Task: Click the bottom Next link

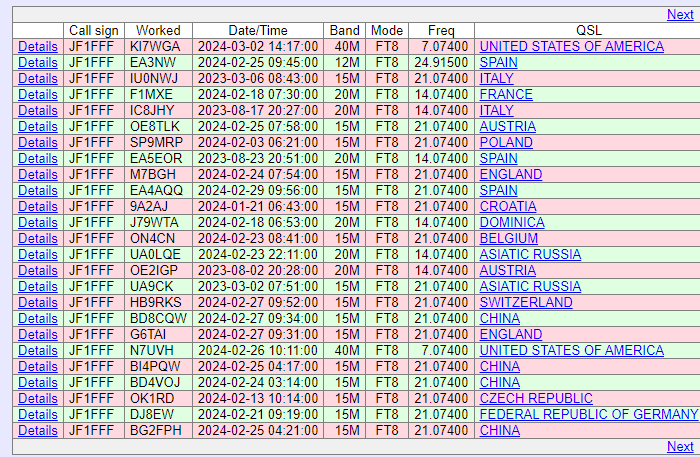Action: click(679, 447)
